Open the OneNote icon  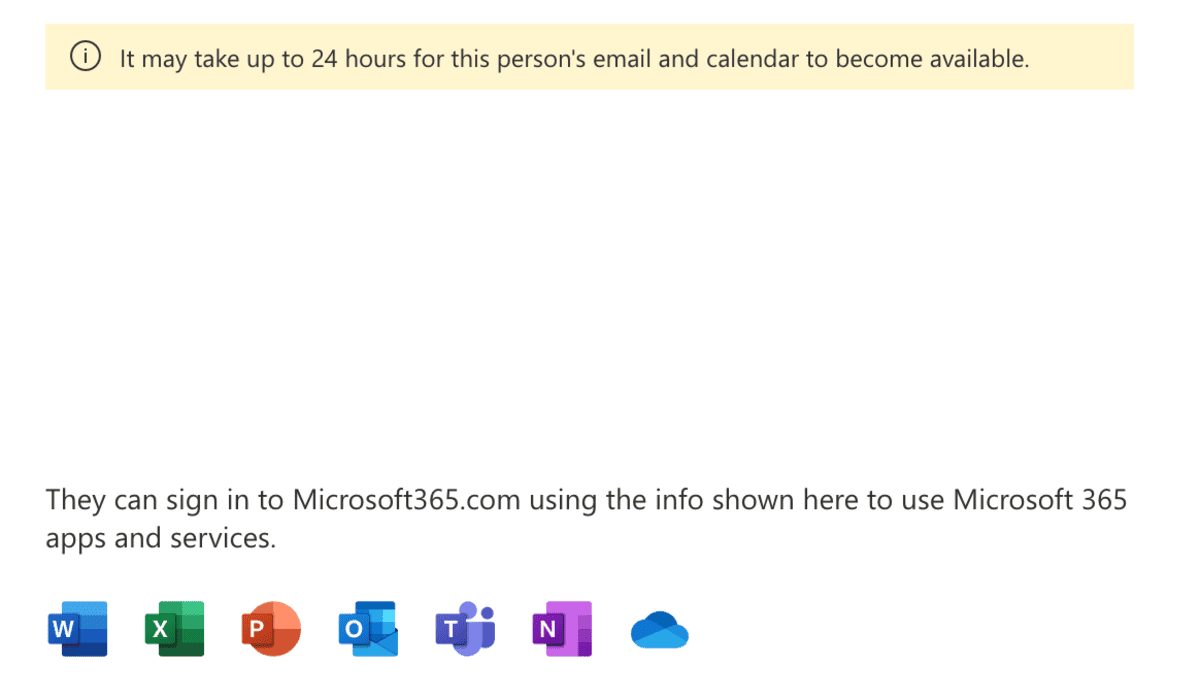pyautogui.click(x=561, y=628)
